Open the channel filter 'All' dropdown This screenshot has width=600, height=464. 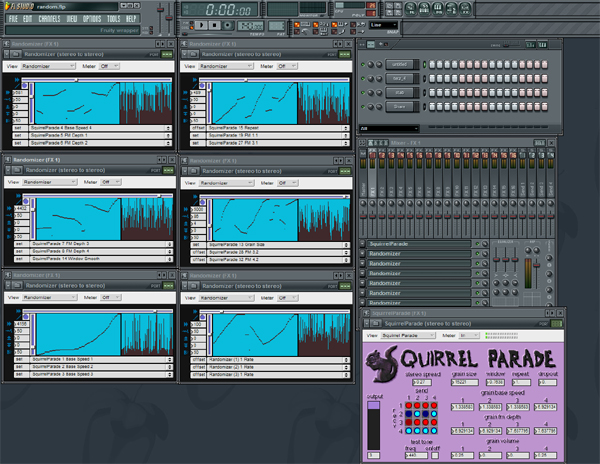pyautogui.click(x=389, y=129)
